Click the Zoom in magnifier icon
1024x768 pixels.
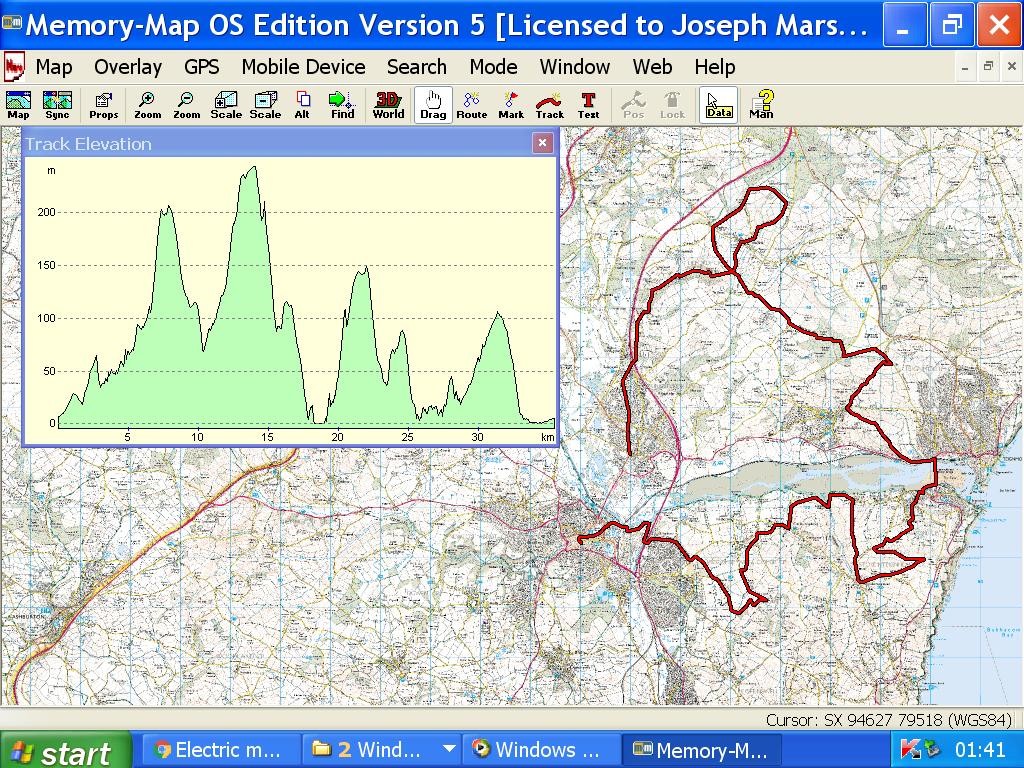(147, 105)
